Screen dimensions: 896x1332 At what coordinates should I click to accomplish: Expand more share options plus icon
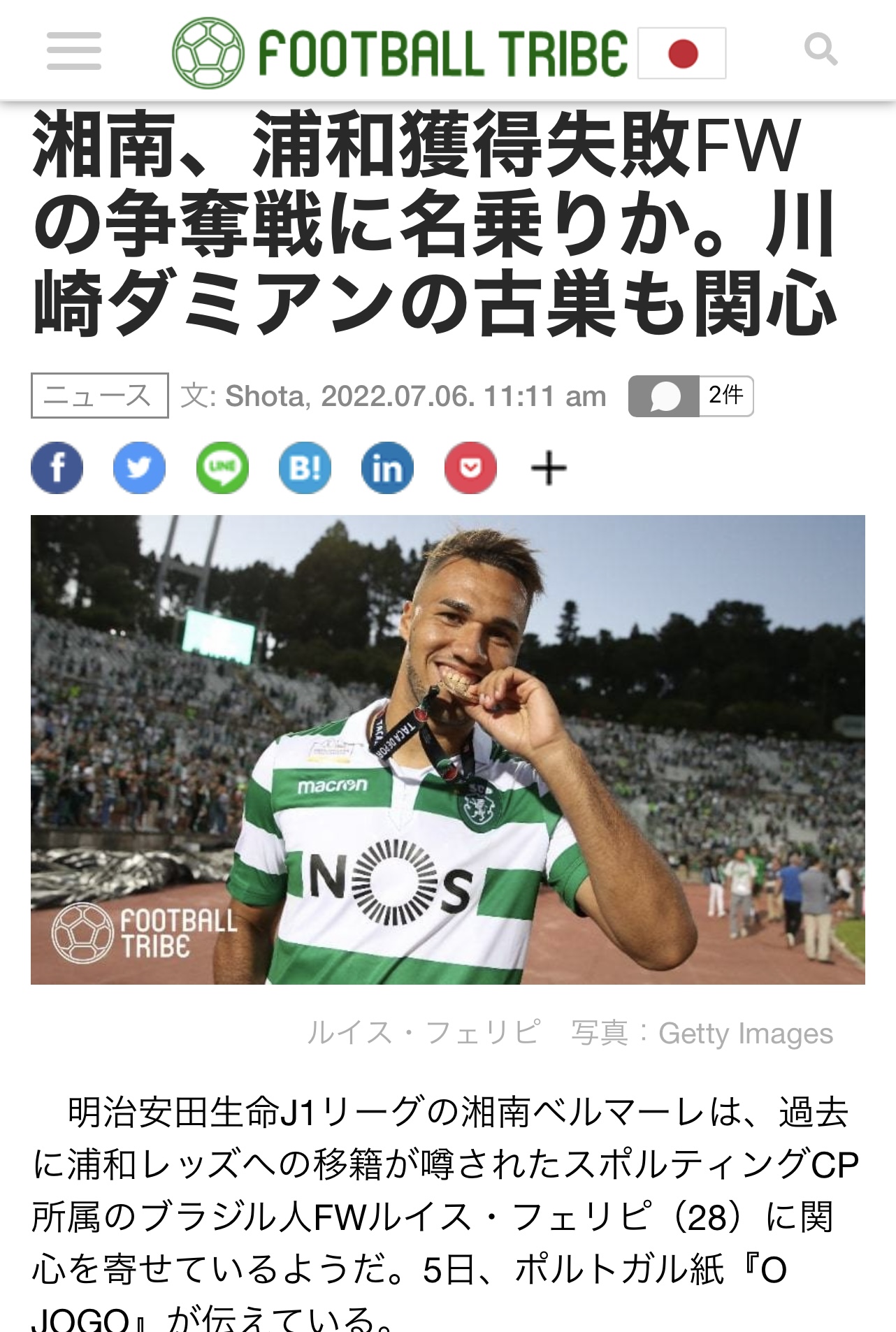pyautogui.click(x=549, y=468)
